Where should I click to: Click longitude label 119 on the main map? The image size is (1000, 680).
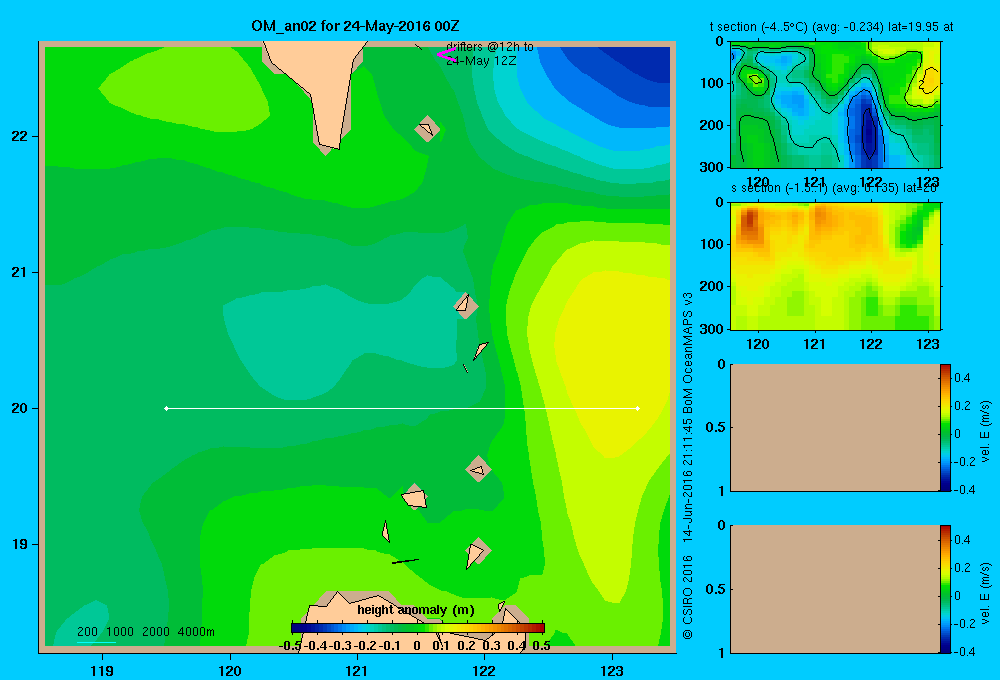102,670
